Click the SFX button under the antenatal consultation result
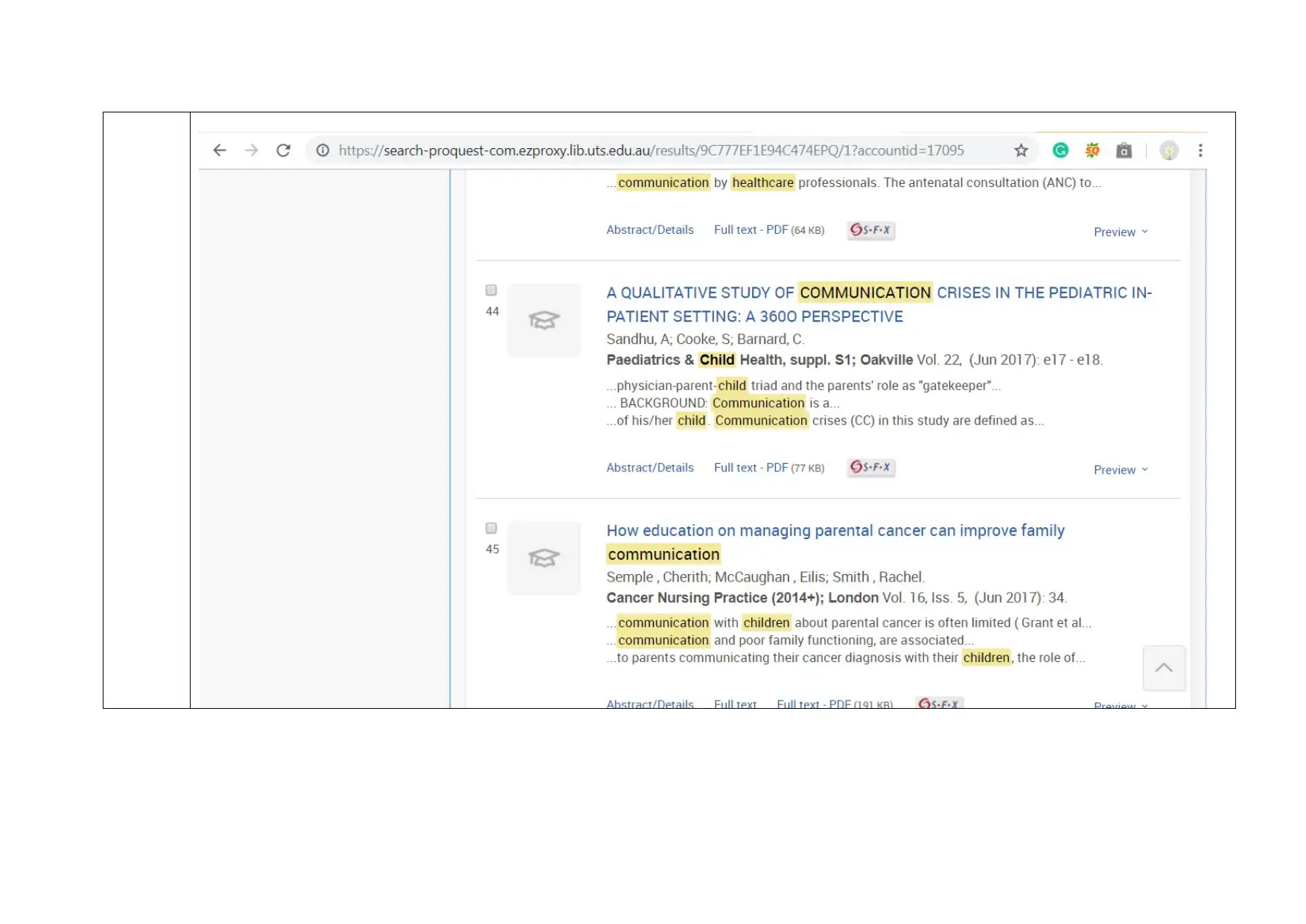 coord(870,230)
